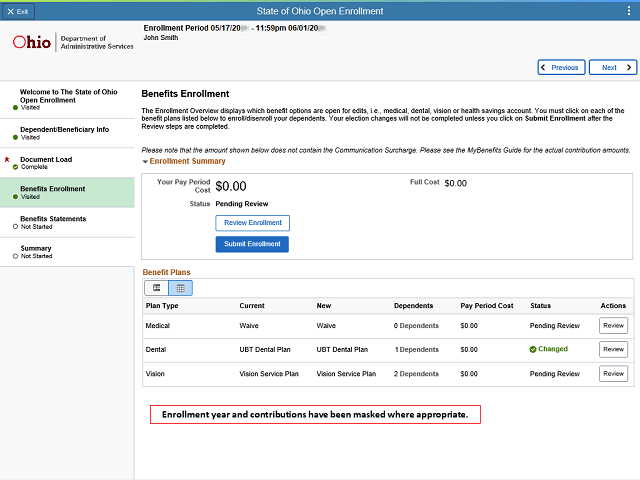Image resolution: width=640 pixels, height=480 pixels.
Task: Review the Vision plan row
Action: [613, 373]
